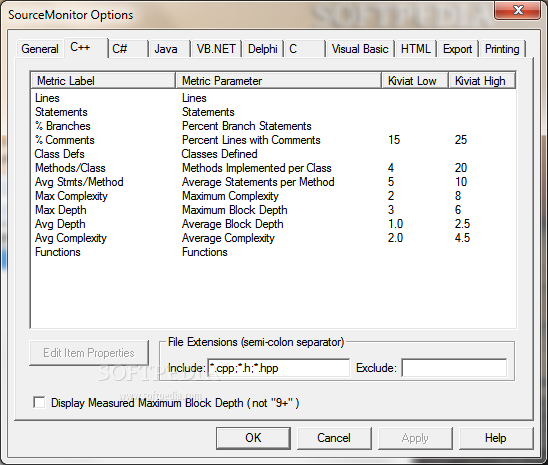Select the C language tab
The height and width of the screenshot is (465, 548).
click(305, 49)
